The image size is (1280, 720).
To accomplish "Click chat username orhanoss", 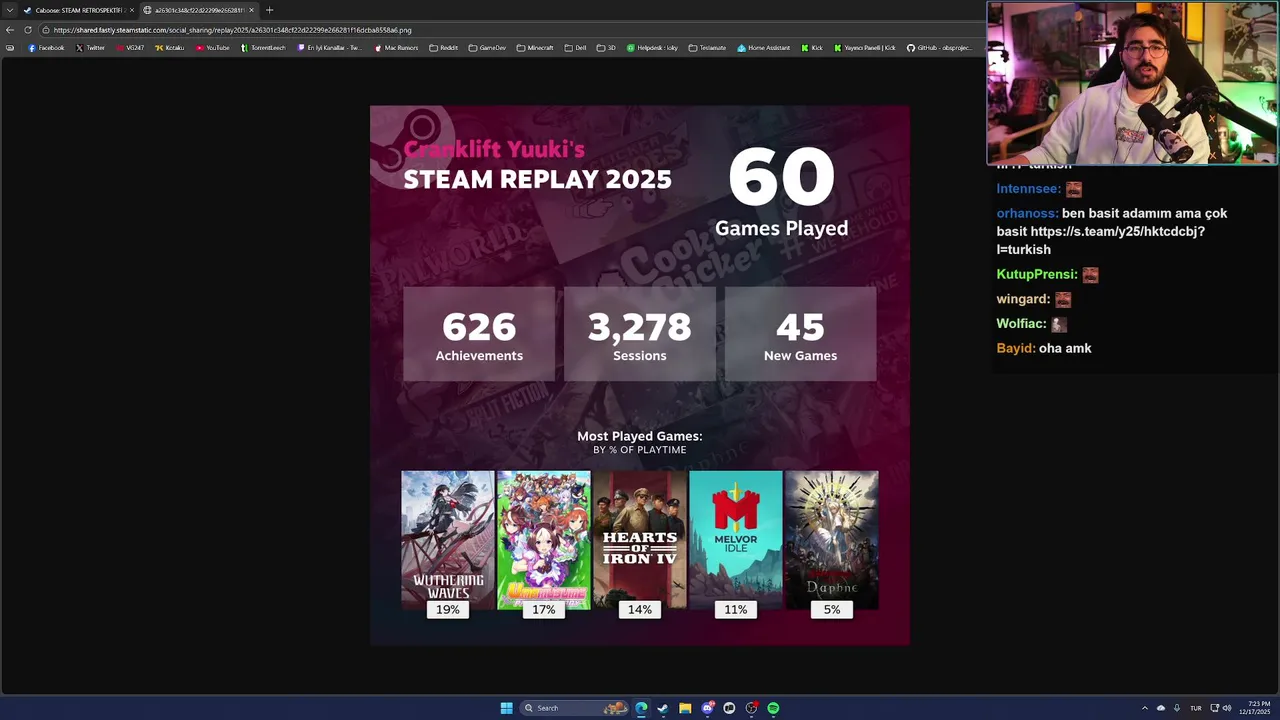I will click(1027, 213).
